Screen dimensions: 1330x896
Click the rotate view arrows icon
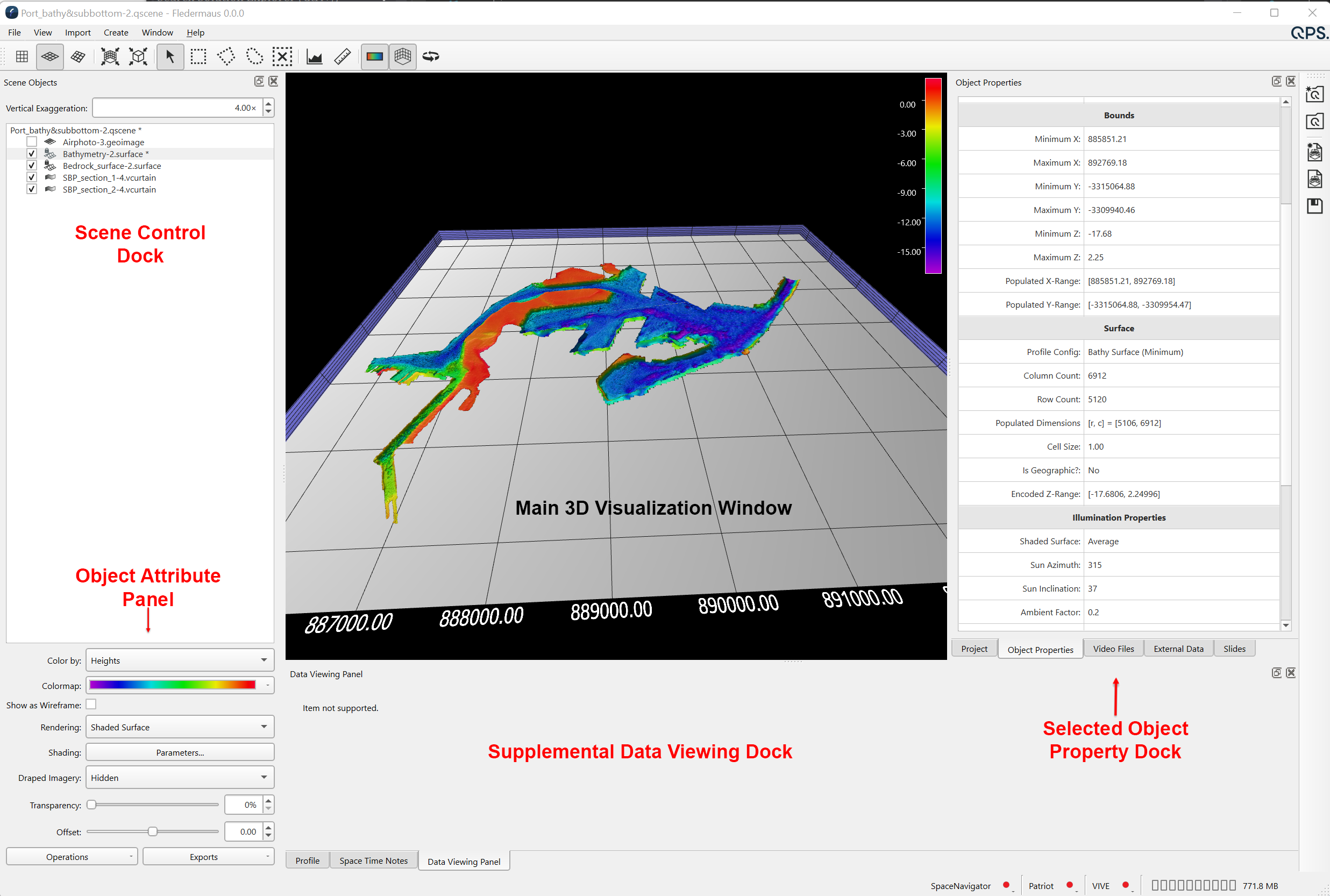pyautogui.click(x=431, y=56)
